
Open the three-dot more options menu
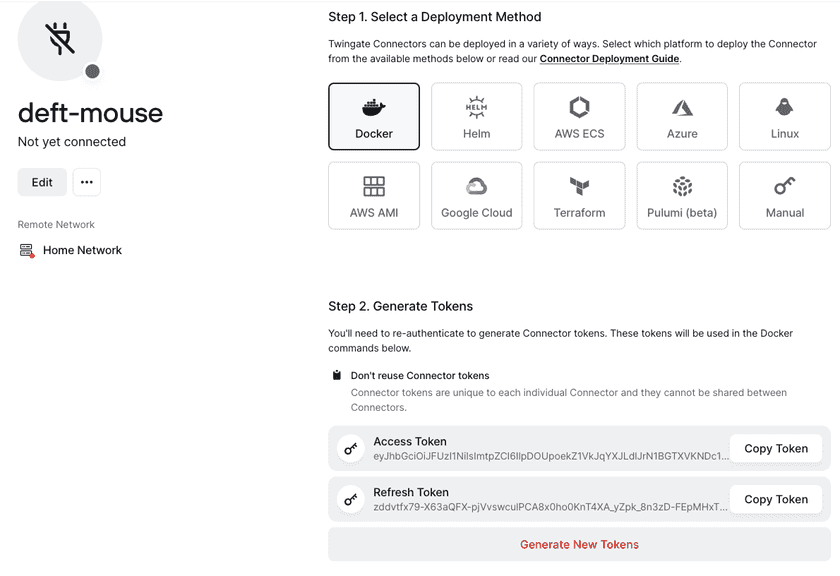[x=87, y=182]
